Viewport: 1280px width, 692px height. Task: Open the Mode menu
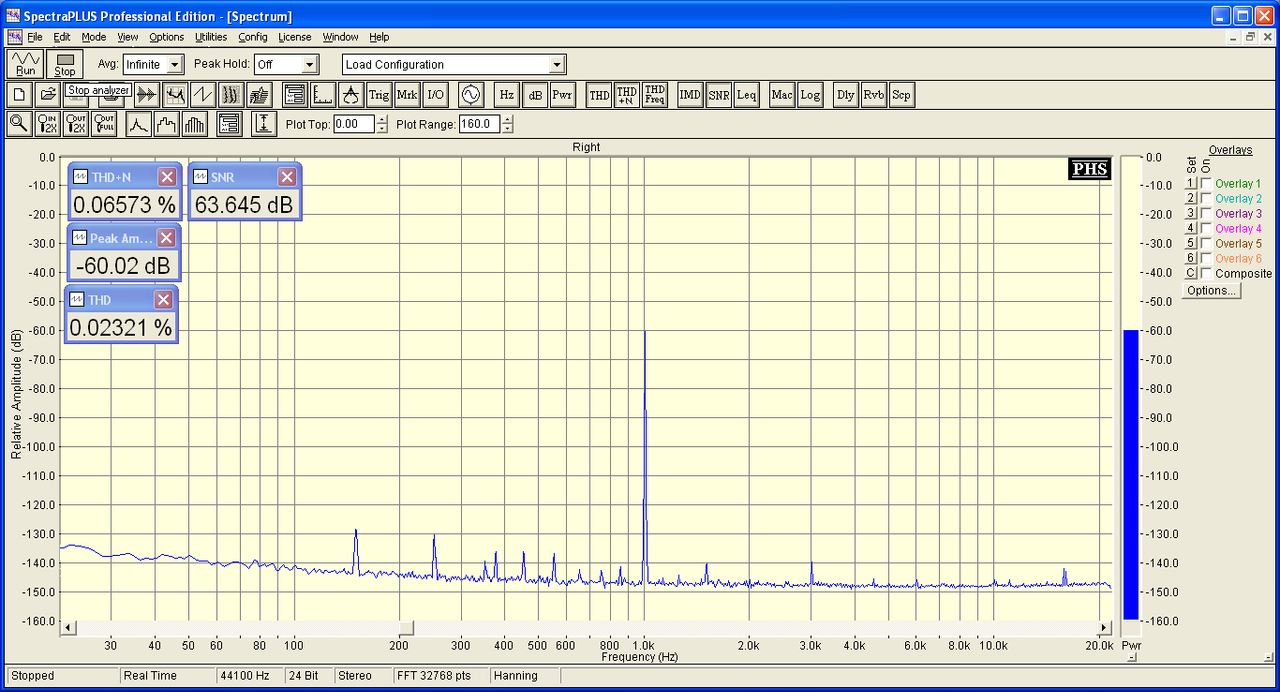pos(94,37)
